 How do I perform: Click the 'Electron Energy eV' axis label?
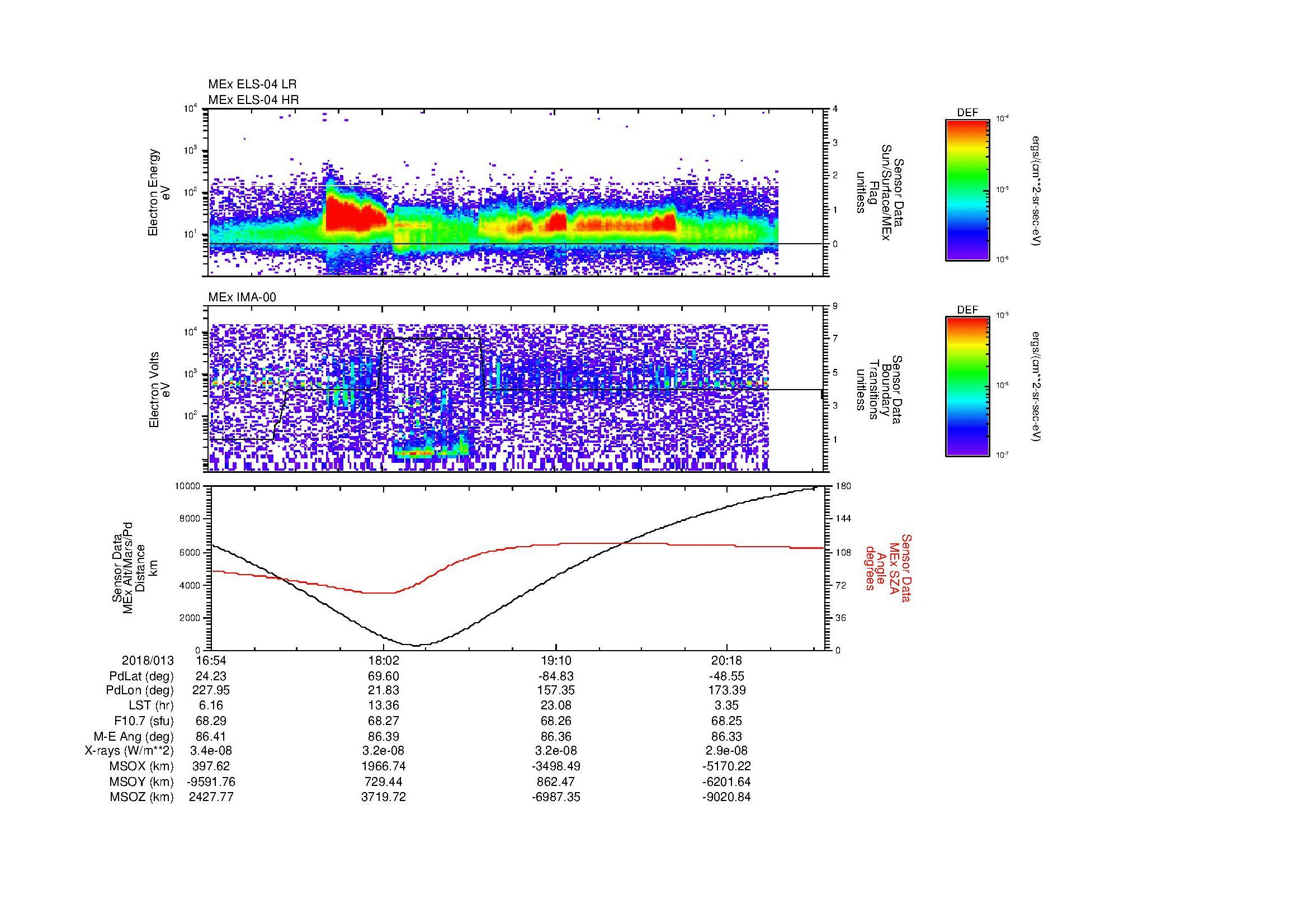click(159, 192)
